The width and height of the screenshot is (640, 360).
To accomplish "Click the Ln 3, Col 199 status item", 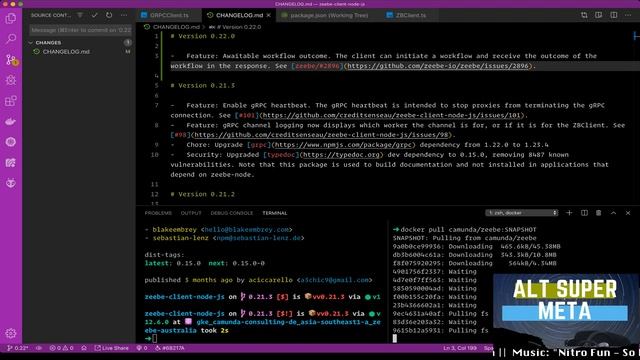I will tap(460, 348).
